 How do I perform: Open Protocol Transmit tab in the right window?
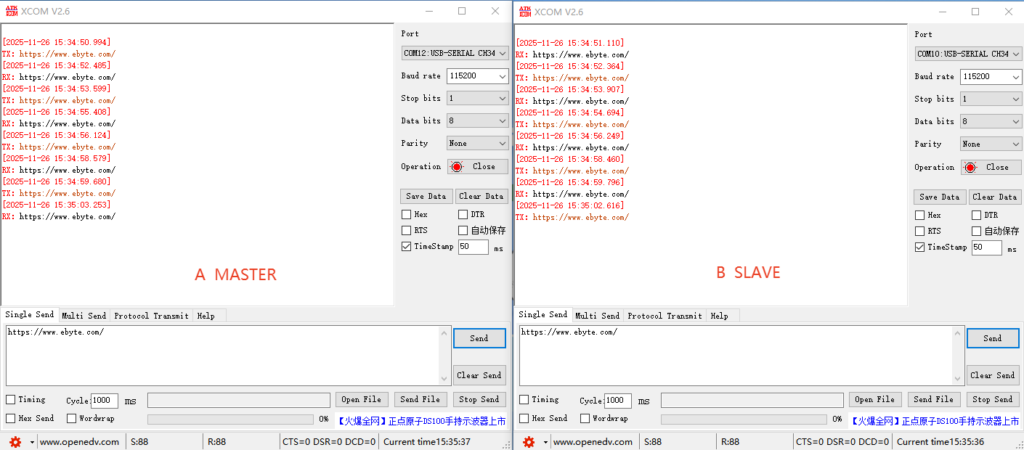tap(664, 316)
